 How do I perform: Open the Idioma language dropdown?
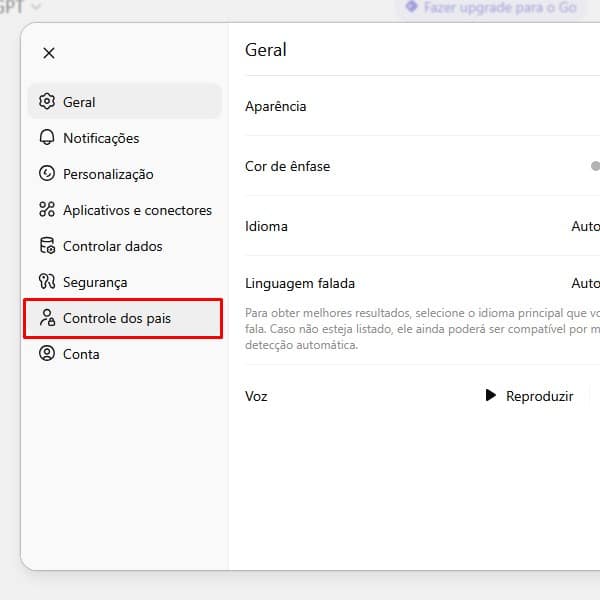[x=585, y=226]
